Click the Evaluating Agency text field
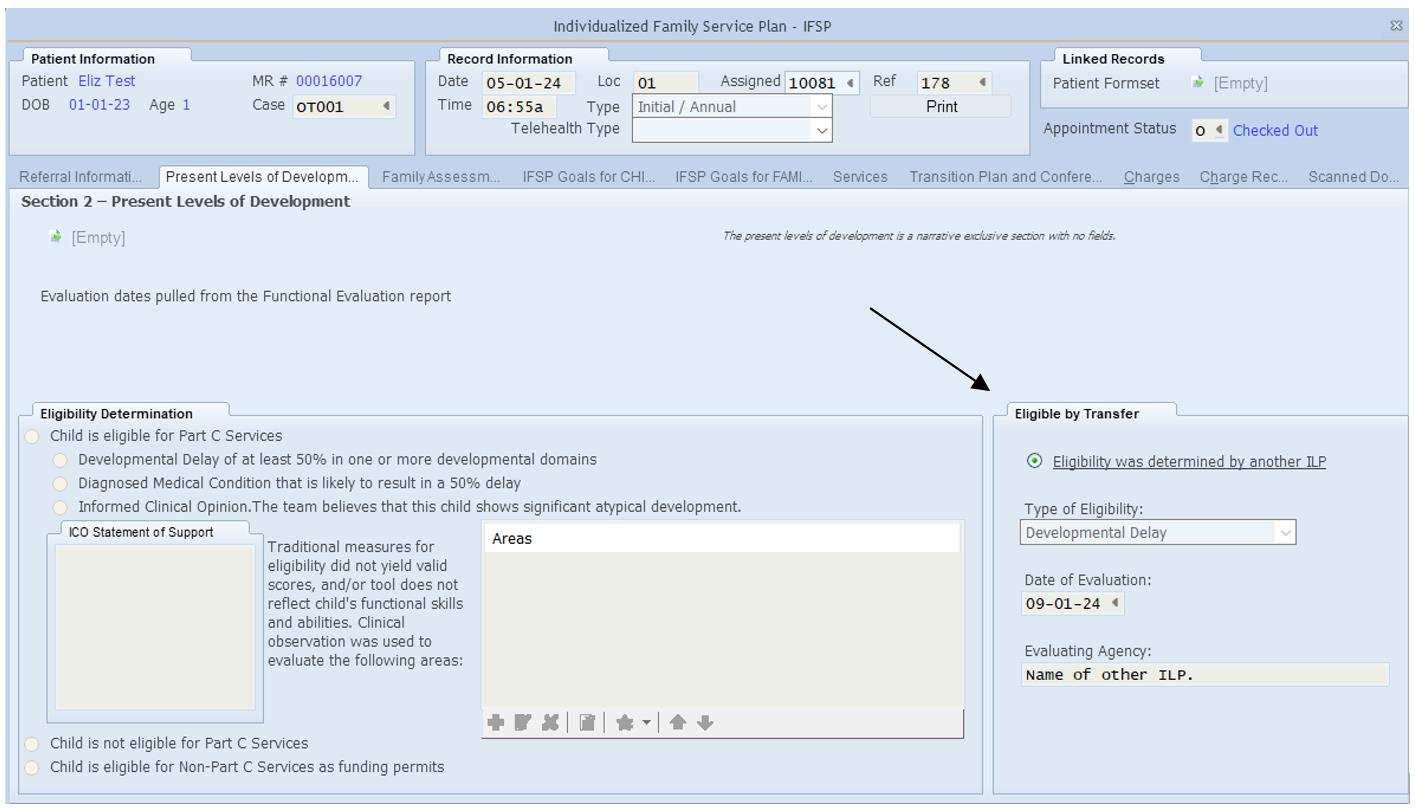This screenshot has height=811, width=1415. (1204, 675)
